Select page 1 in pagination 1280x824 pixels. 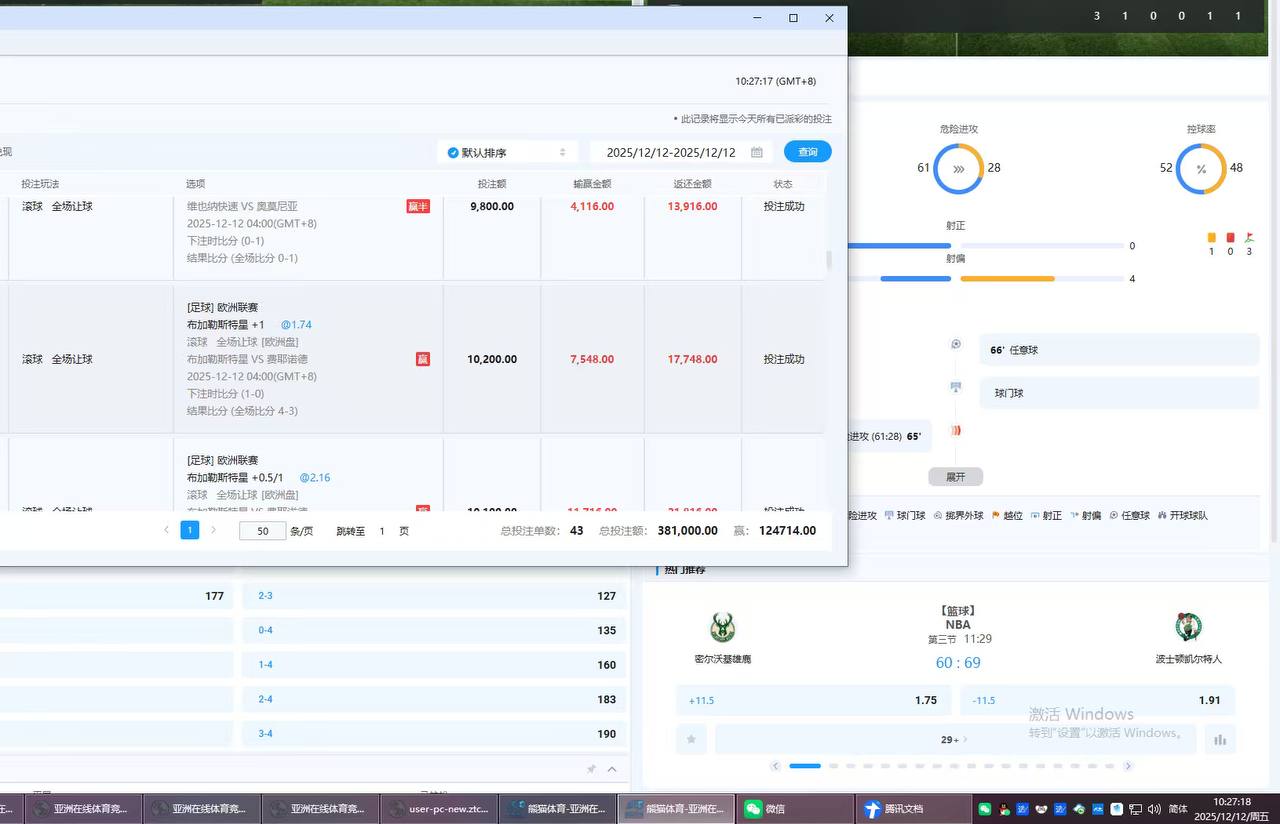[190, 531]
